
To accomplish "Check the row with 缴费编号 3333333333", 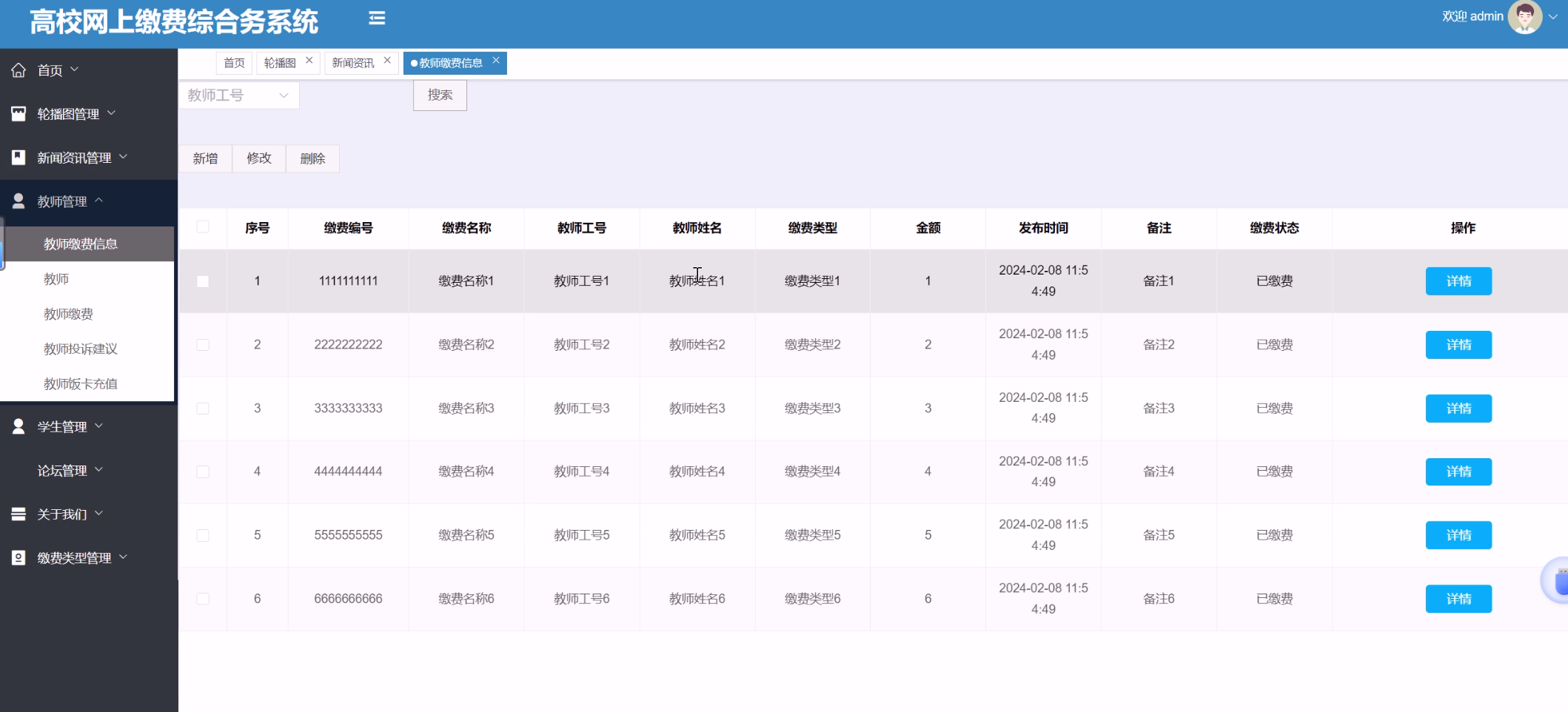I will click(x=203, y=409).
